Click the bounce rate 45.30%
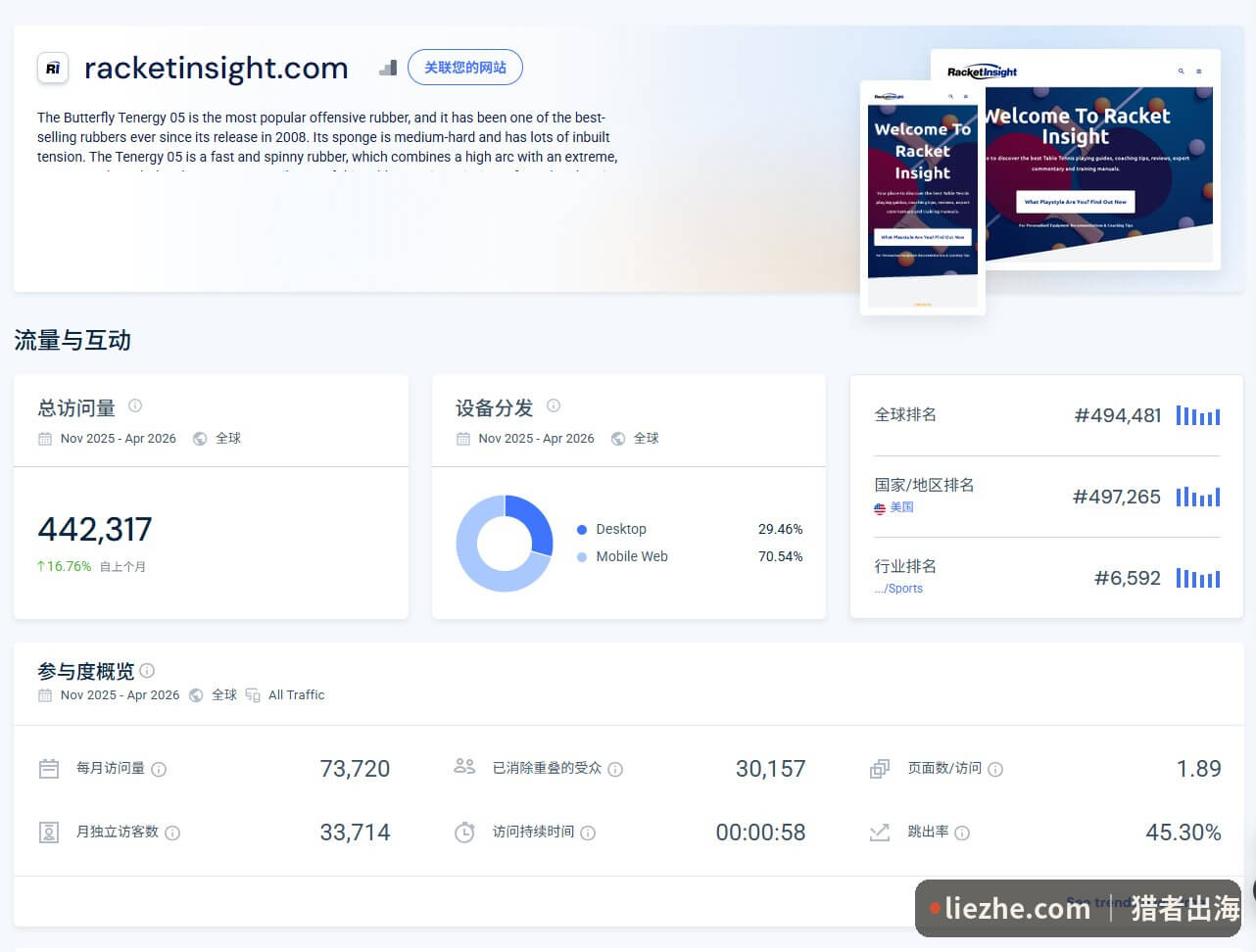 click(1184, 833)
